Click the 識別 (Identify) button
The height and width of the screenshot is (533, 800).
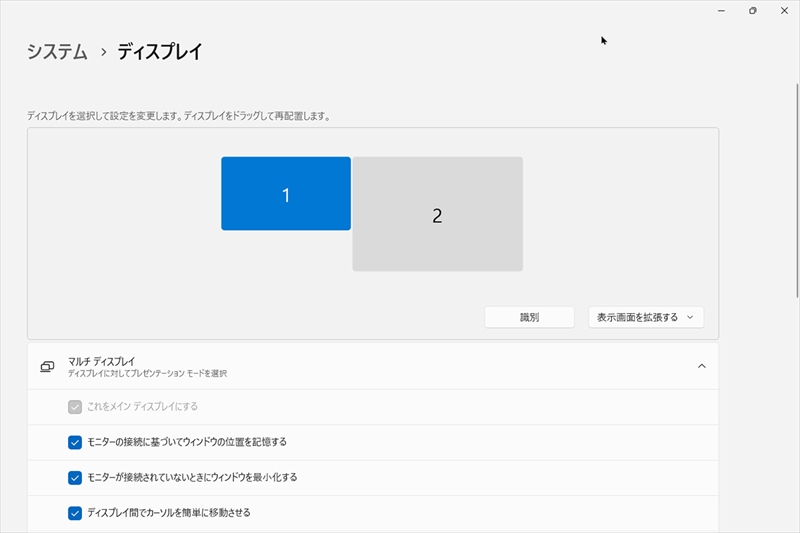(529, 317)
